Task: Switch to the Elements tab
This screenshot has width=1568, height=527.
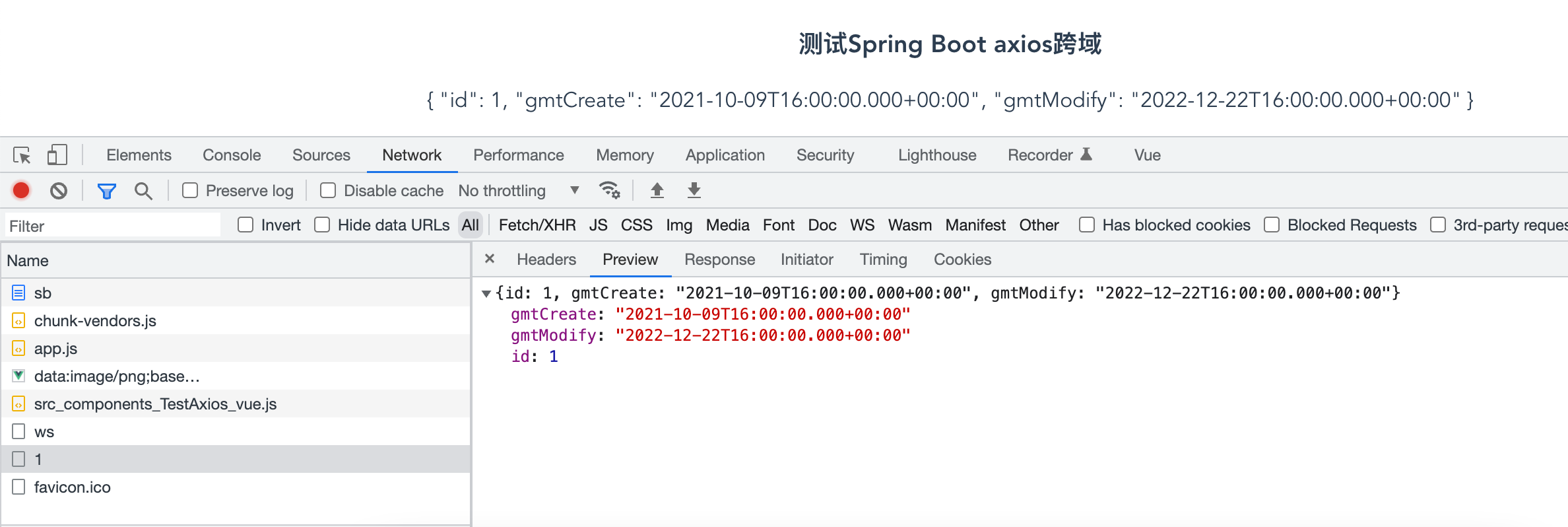Action: 139,155
